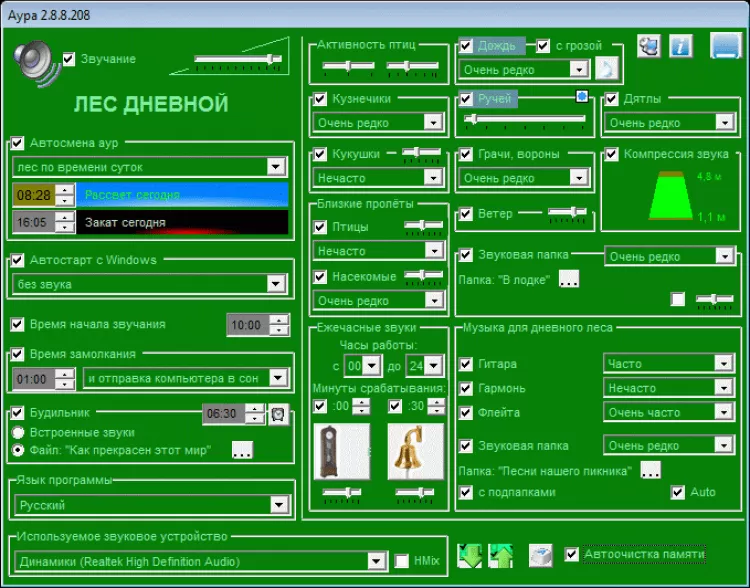The width and height of the screenshot is (750, 588).
Task: Click the sunrise time field 08:28
Action: click(34, 195)
